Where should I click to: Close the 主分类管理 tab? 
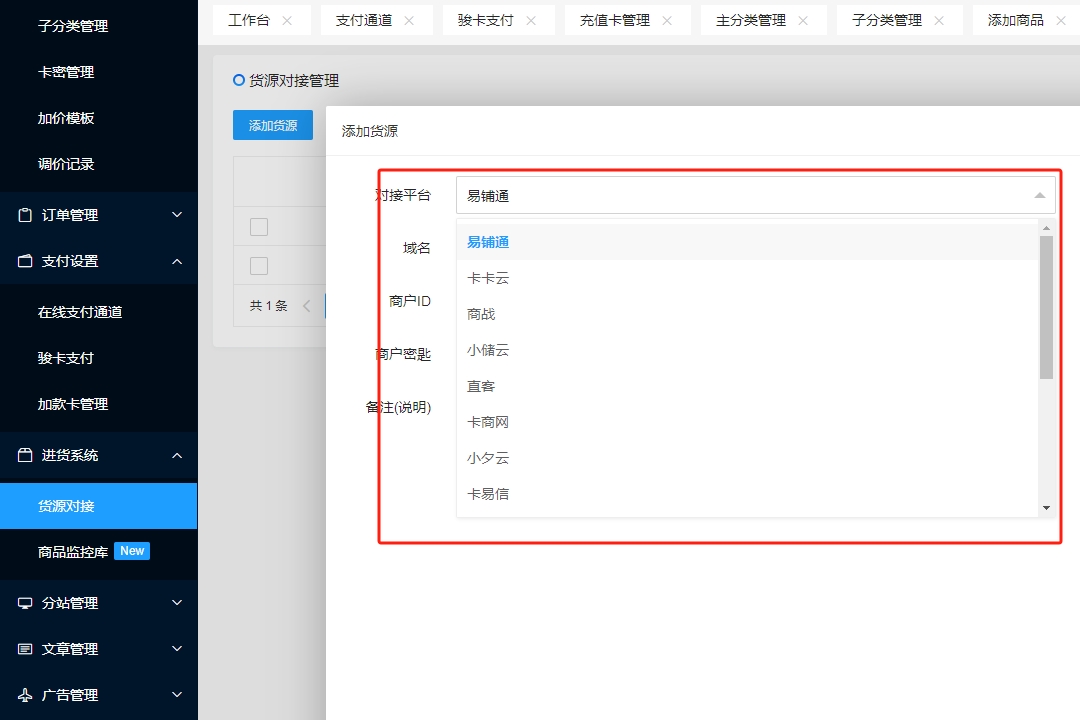point(803,21)
